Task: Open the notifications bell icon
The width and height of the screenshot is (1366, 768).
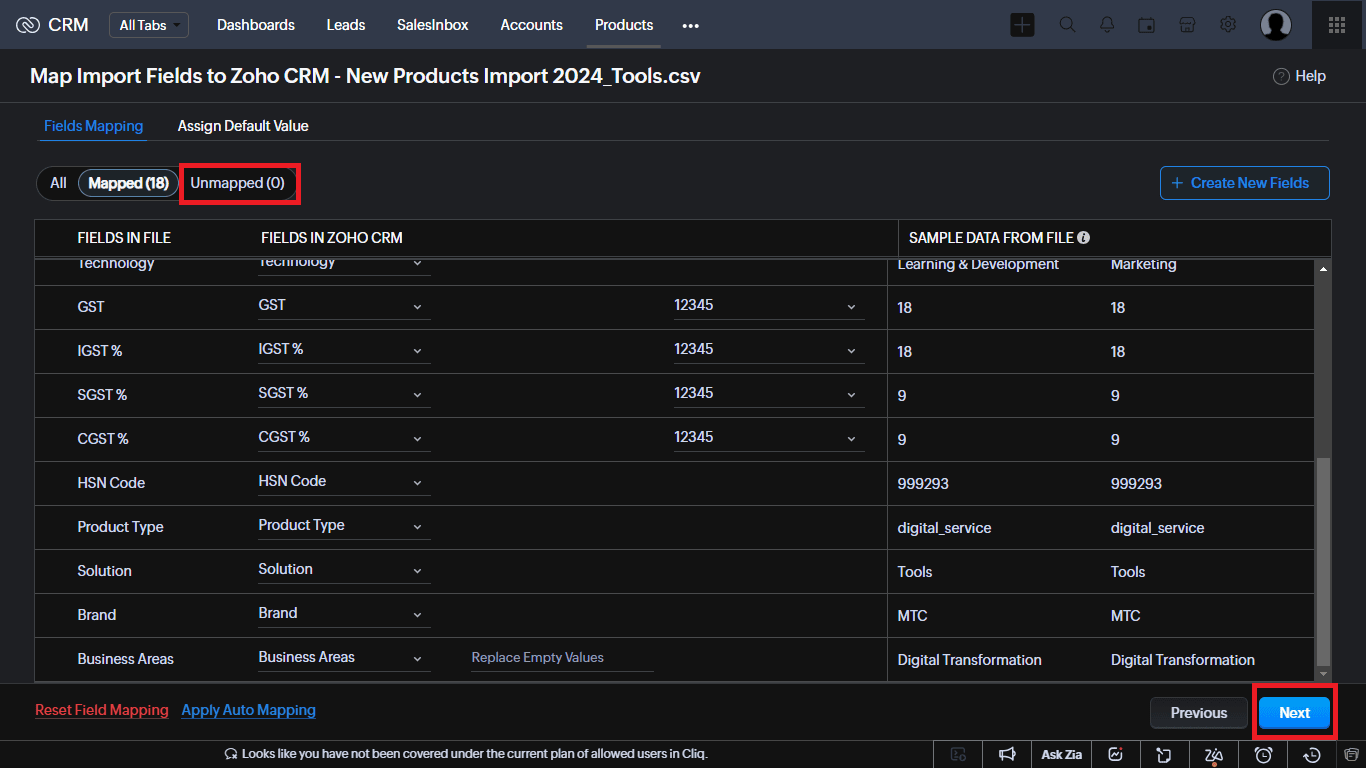Action: pos(1107,25)
